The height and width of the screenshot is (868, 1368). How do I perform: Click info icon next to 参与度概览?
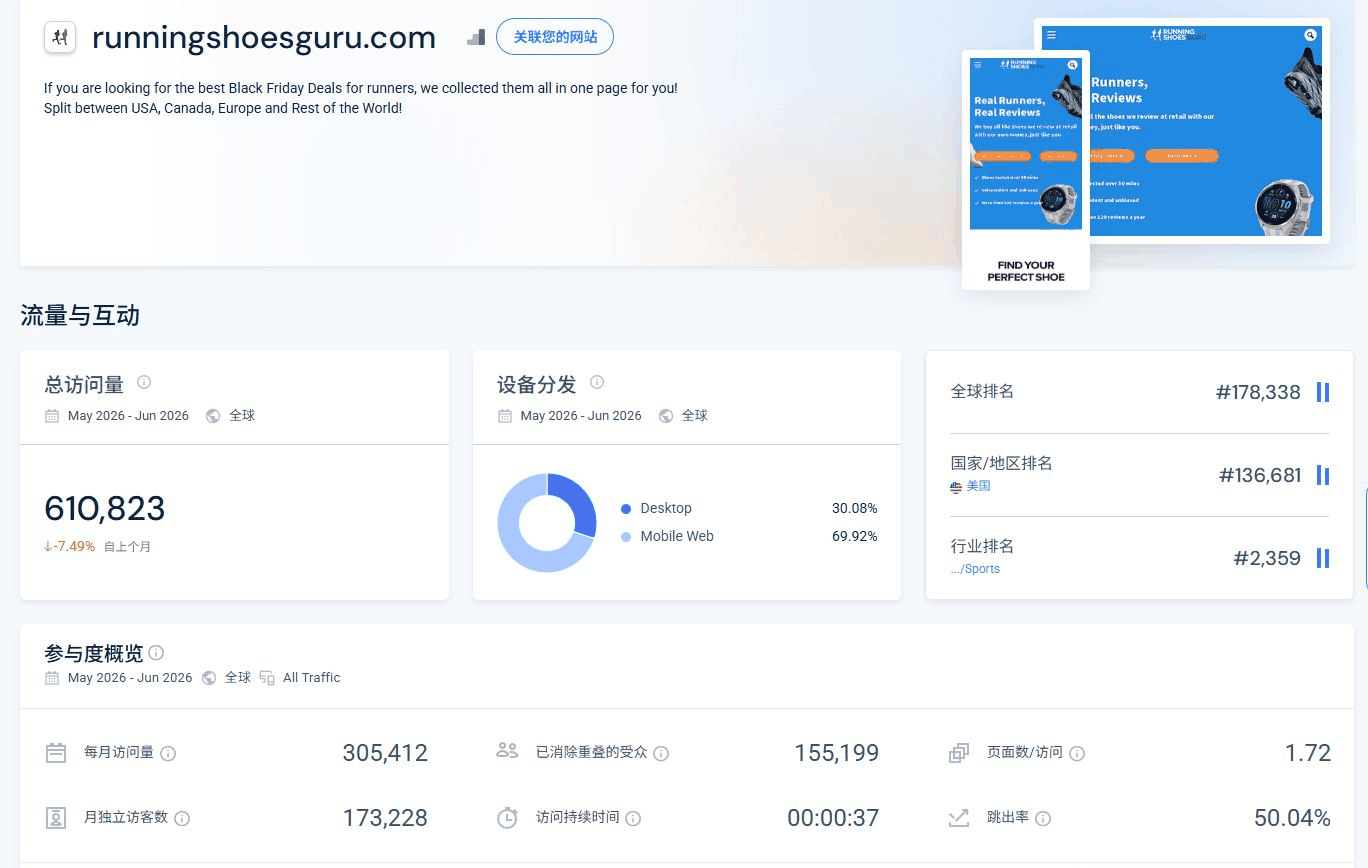(x=156, y=653)
